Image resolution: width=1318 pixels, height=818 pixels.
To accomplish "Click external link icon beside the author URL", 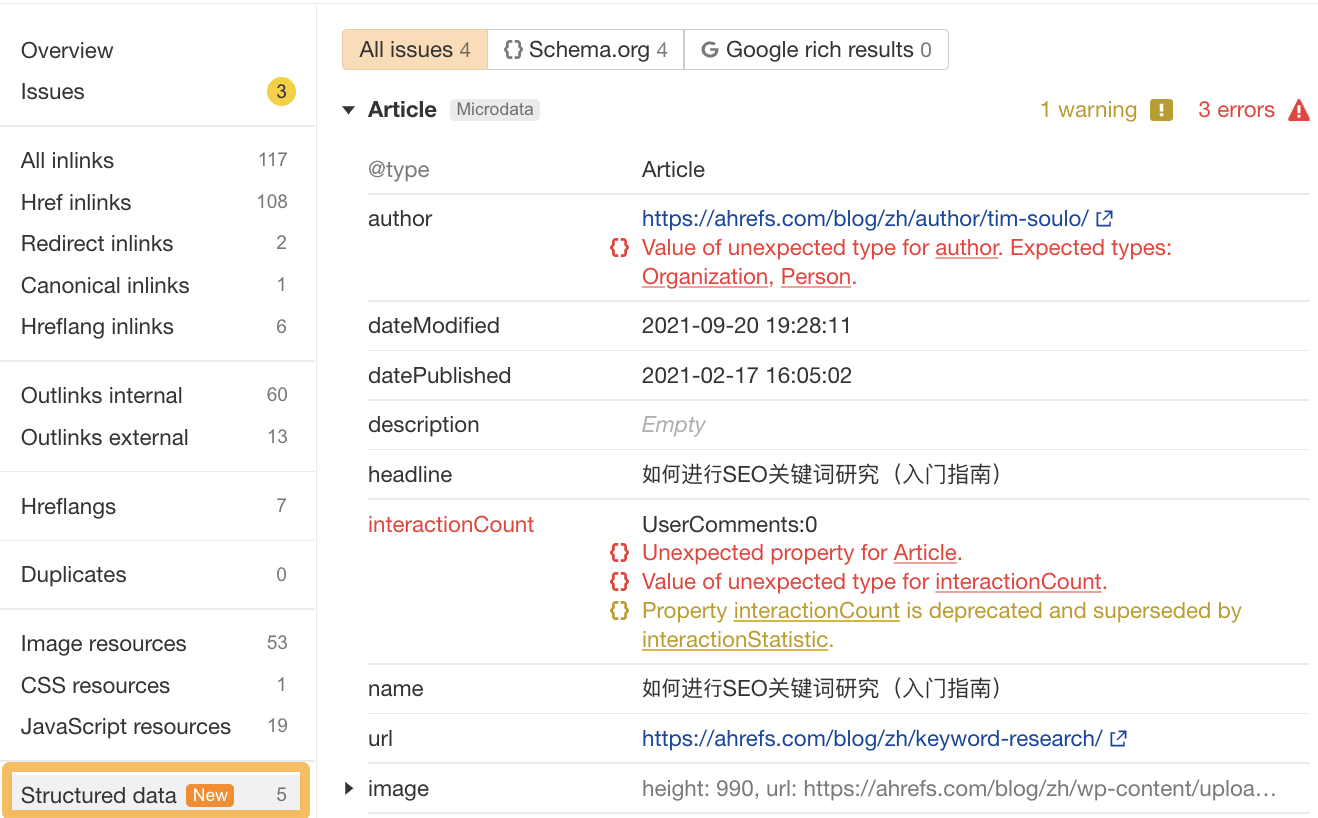I will click(1104, 217).
